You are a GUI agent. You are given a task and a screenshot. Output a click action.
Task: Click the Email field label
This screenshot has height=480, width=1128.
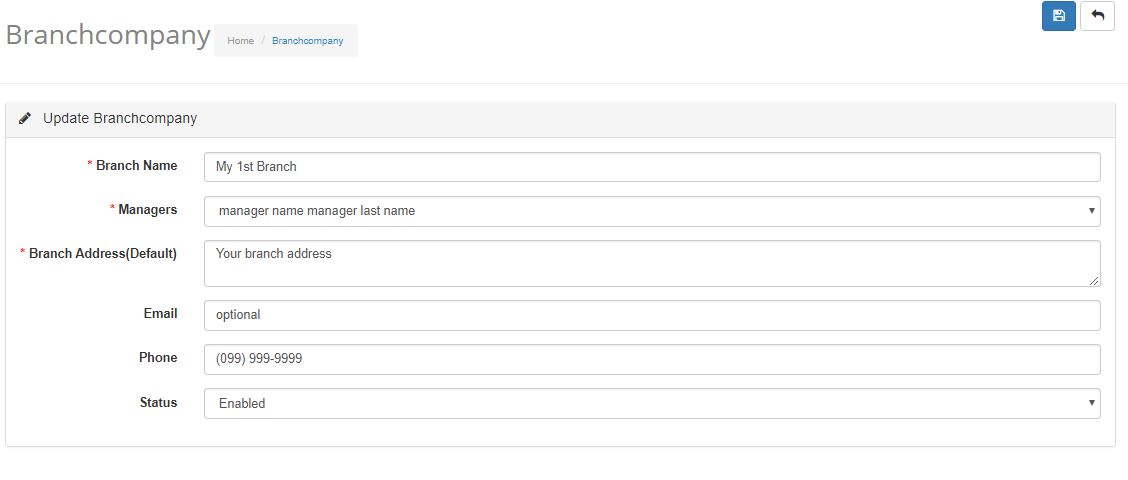click(160, 313)
